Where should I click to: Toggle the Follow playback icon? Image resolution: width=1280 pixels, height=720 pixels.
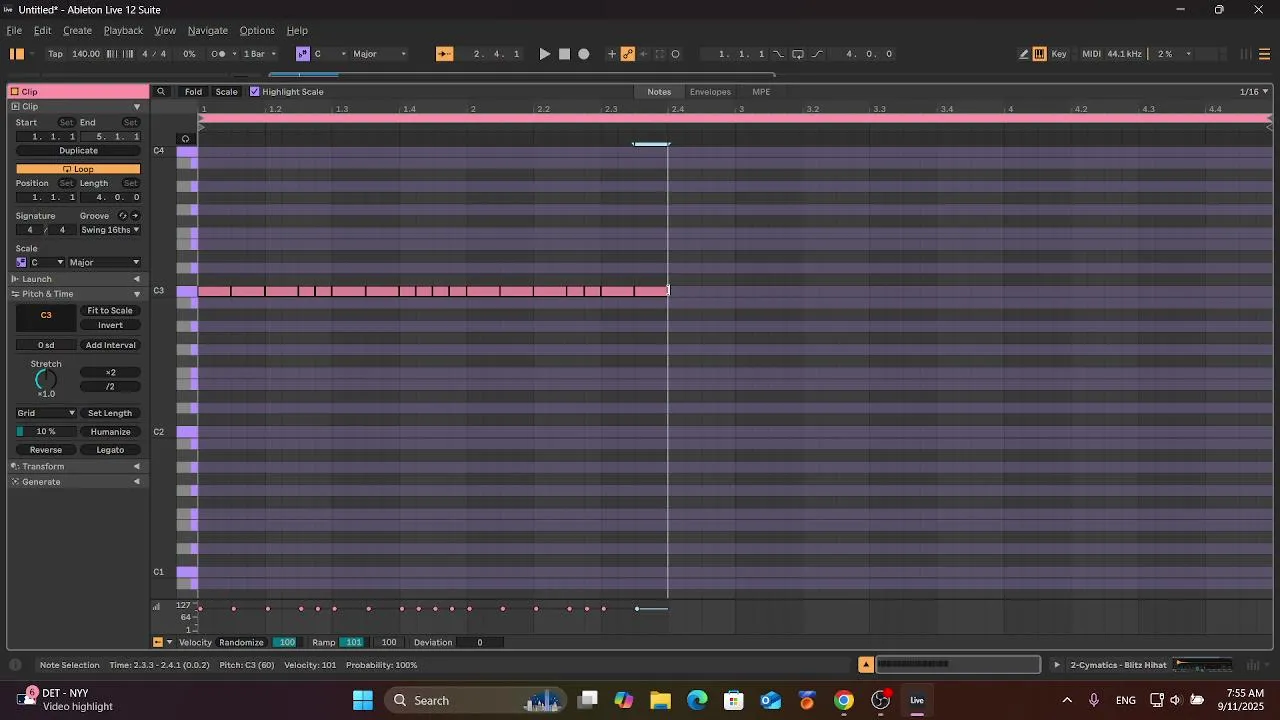coord(445,54)
